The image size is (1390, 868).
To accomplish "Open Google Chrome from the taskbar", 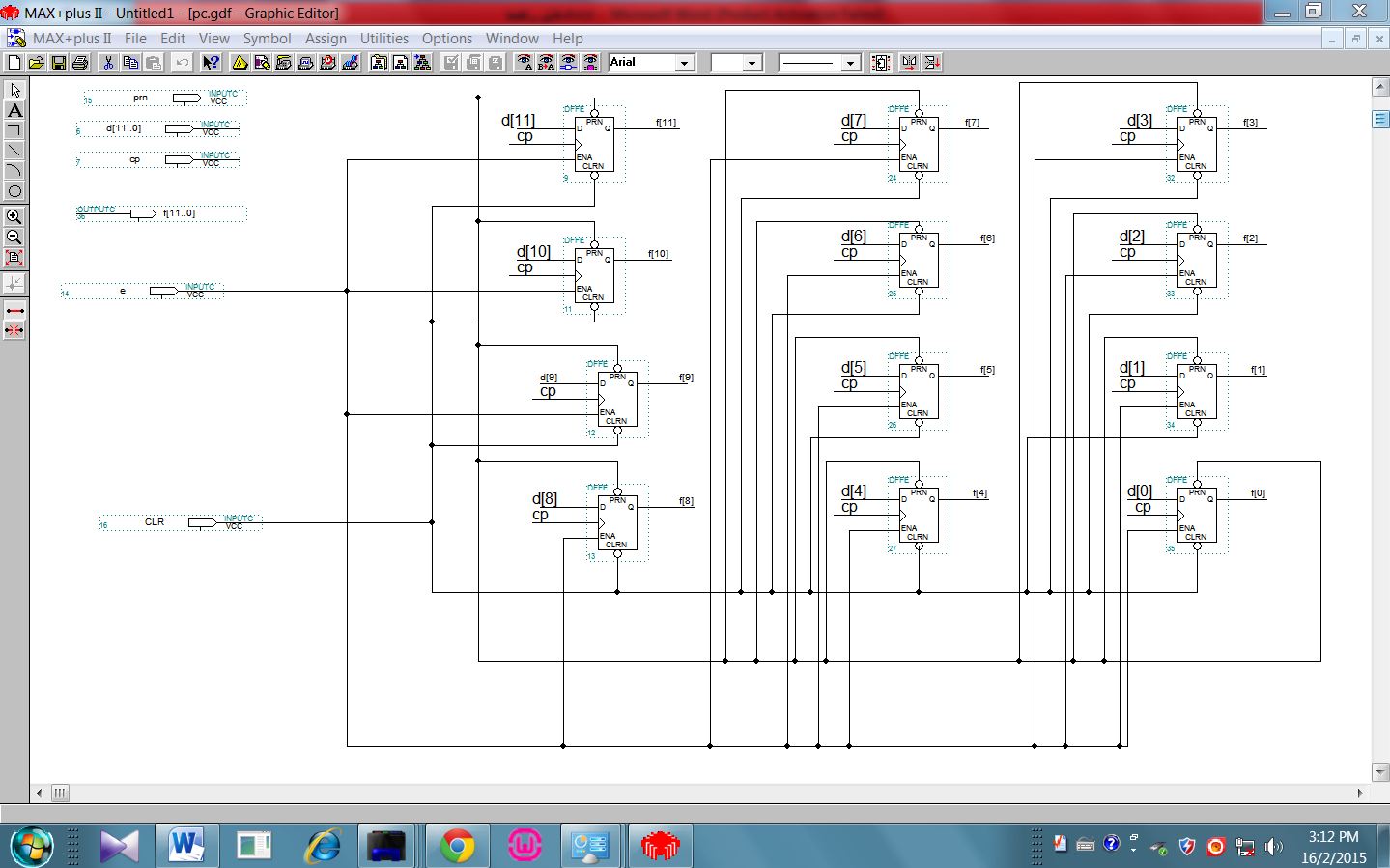I will (x=457, y=847).
